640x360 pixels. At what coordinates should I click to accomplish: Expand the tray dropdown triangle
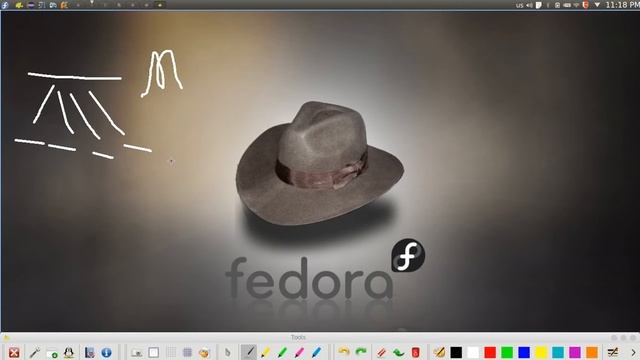point(597,5)
